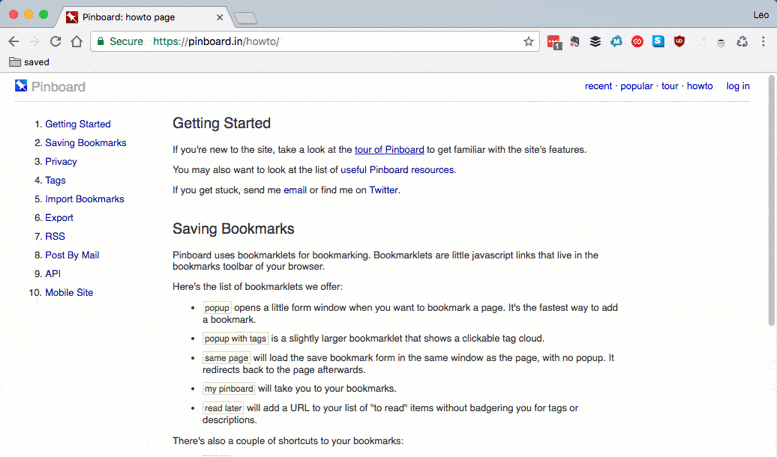Open the Evernote elephant extension
Screen dimensions: 777x457
click(575, 42)
